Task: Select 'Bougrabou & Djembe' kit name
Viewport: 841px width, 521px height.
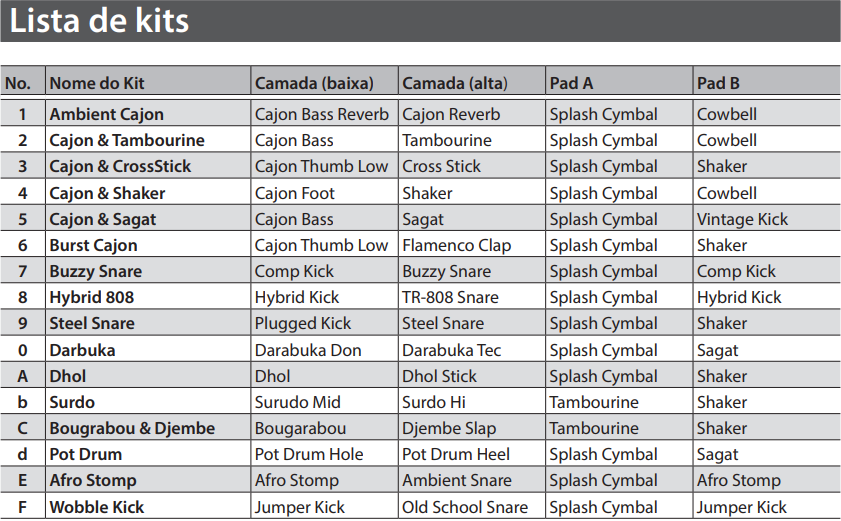Action: 132,428
